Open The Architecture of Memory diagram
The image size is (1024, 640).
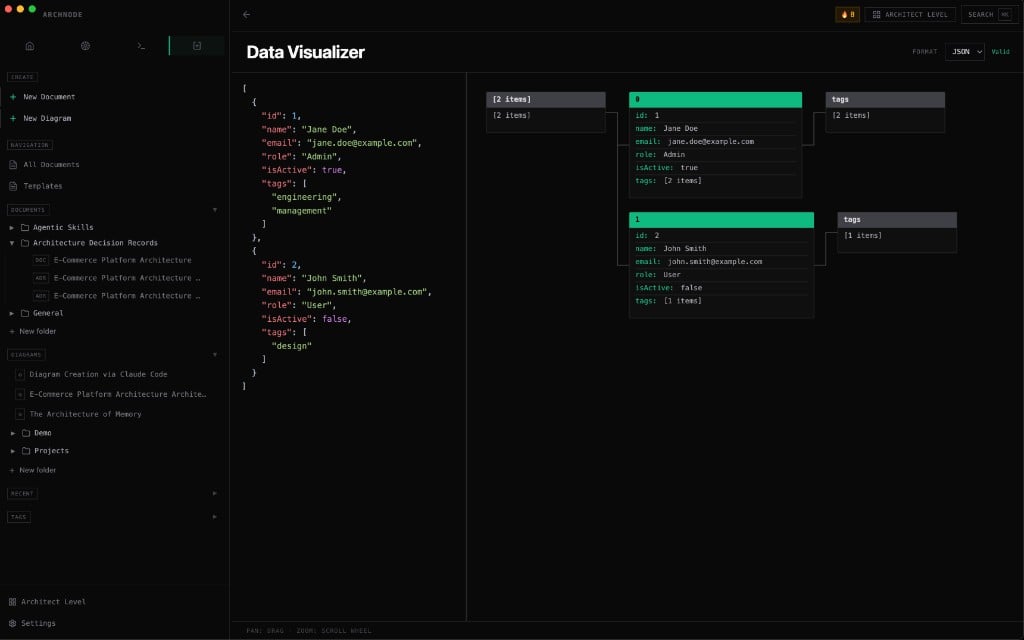(85, 414)
